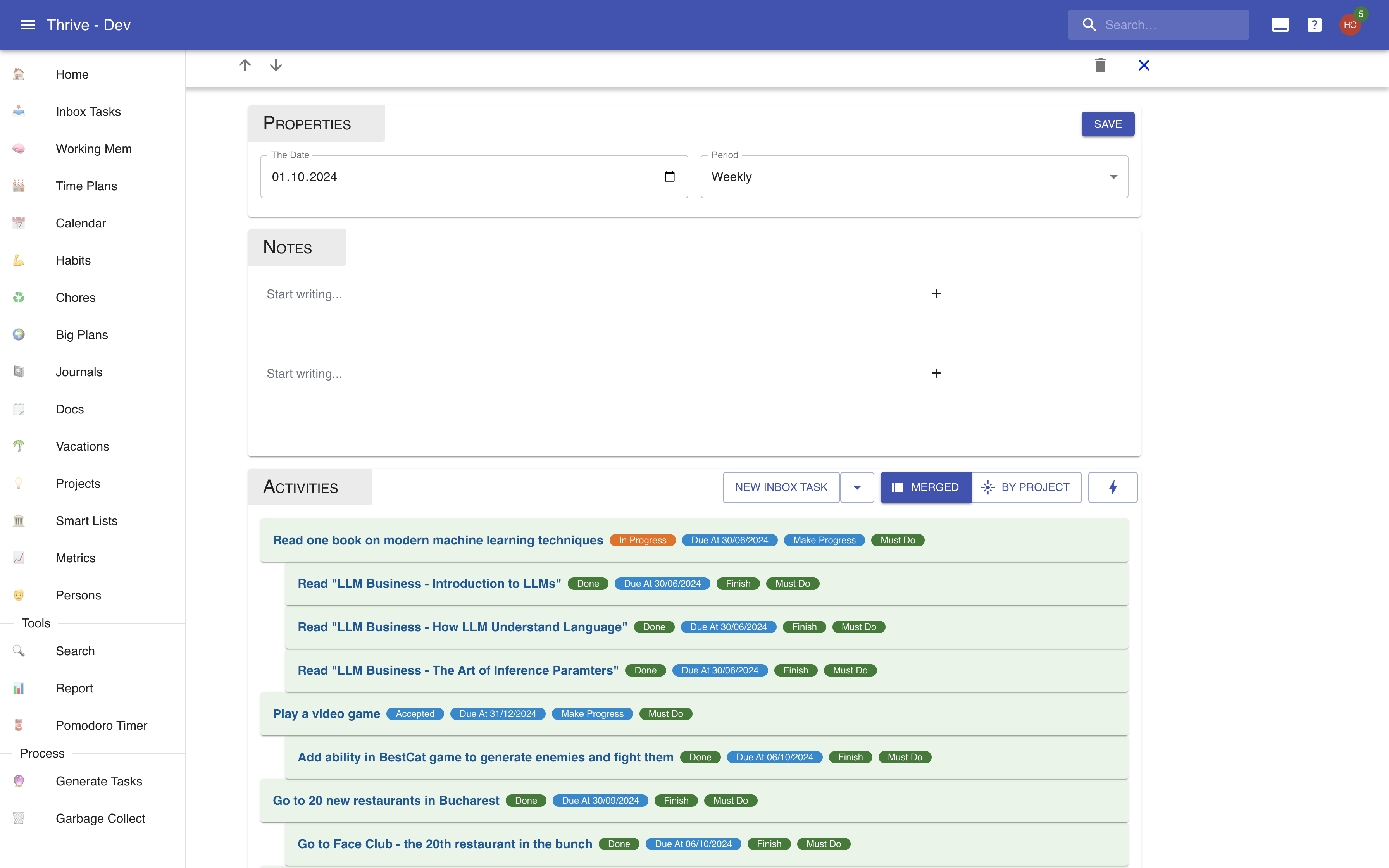
Task: Click the trash delete icon
Action: pos(1100,65)
